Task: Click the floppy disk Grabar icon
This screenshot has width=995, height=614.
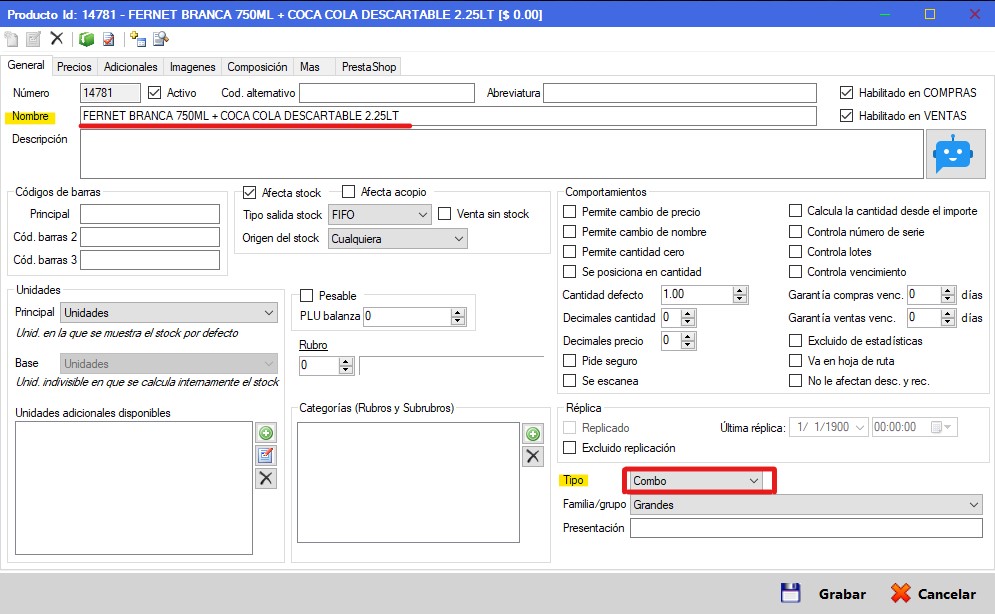Action: point(790,593)
